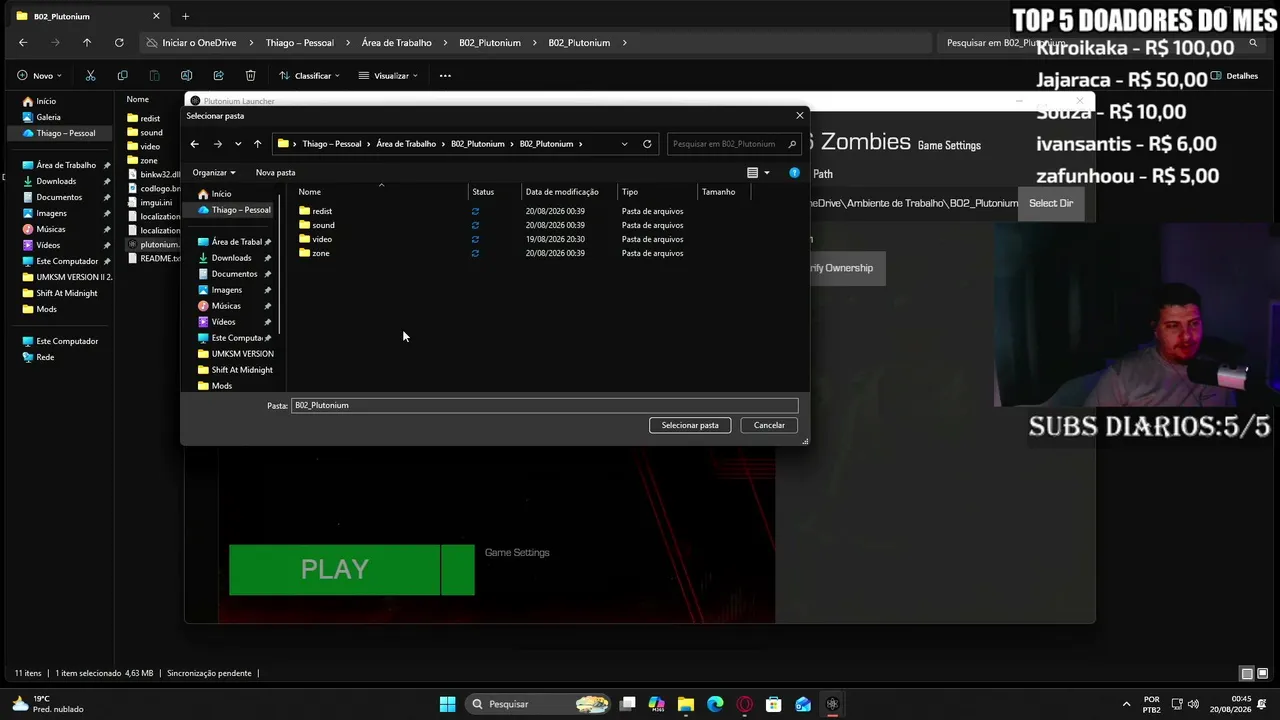This screenshot has width=1280, height=720.
Task: Click the Copy icon in File Explorer toolbar
Action: [122, 76]
